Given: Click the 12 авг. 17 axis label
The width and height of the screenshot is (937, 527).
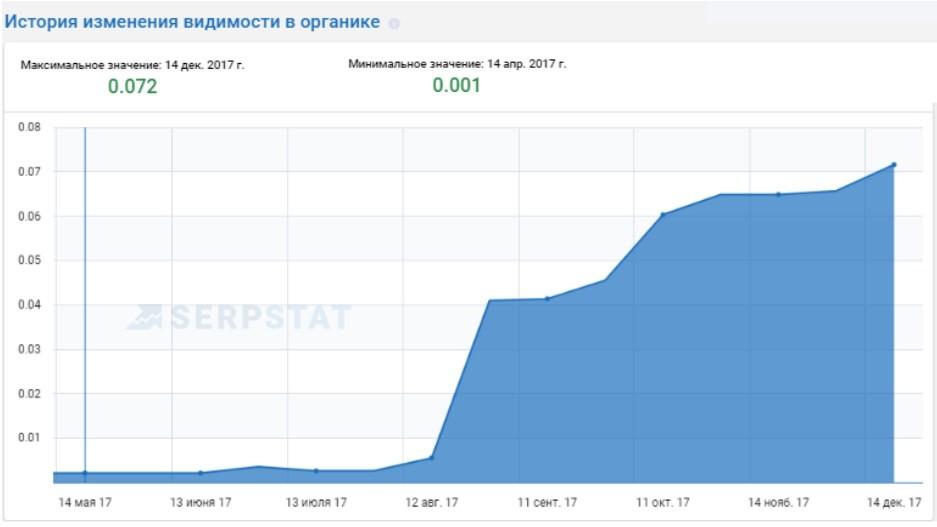Looking at the screenshot, I should pos(431,502).
